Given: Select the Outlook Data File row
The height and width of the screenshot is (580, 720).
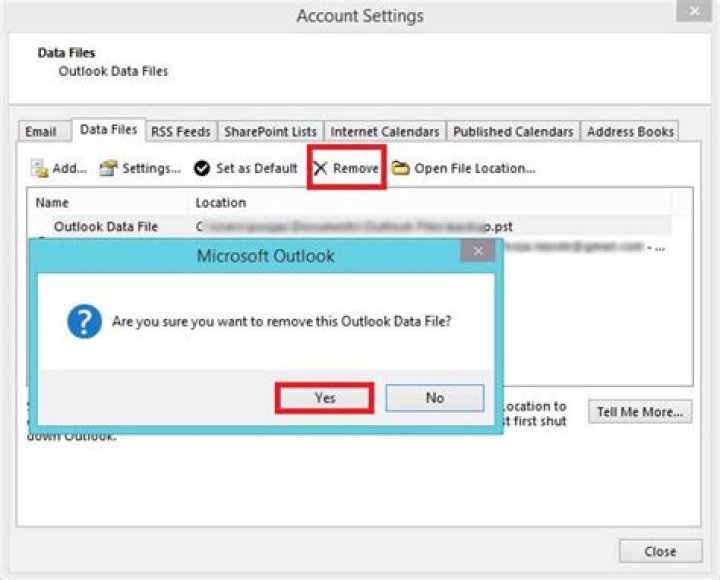Looking at the screenshot, I should [x=106, y=227].
